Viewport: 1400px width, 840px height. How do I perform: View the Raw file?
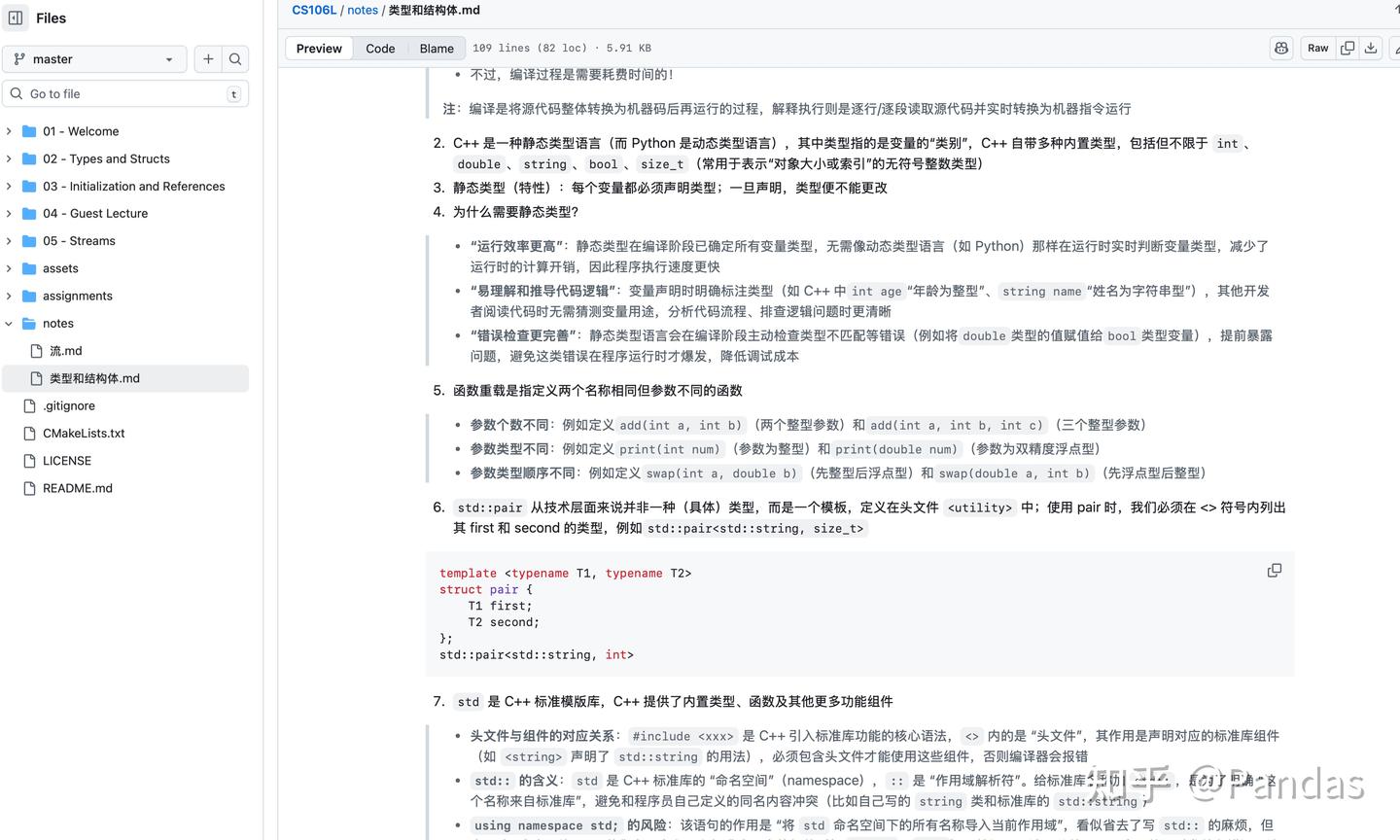click(1316, 47)
